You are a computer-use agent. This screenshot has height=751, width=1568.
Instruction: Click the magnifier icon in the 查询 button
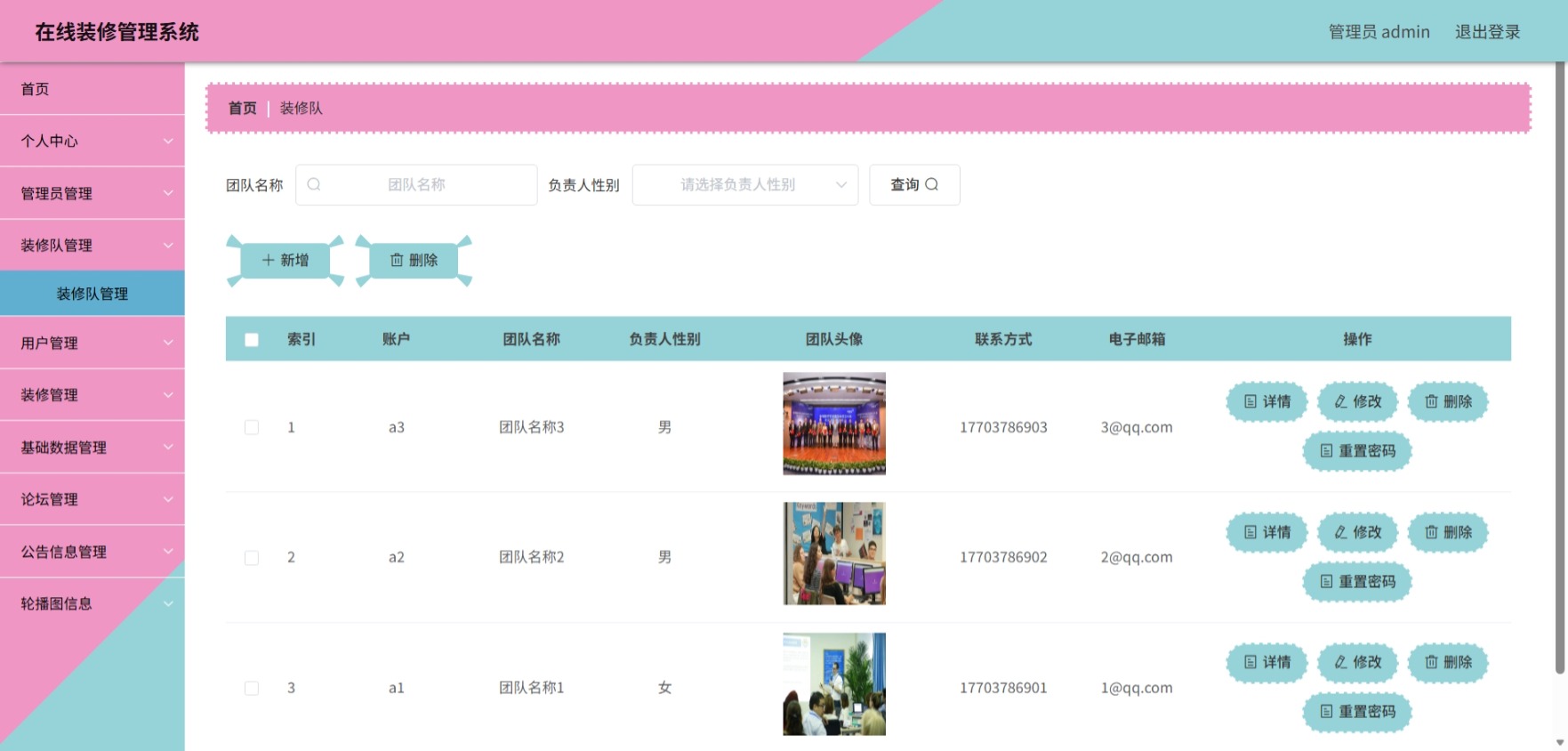pos(931,184)
